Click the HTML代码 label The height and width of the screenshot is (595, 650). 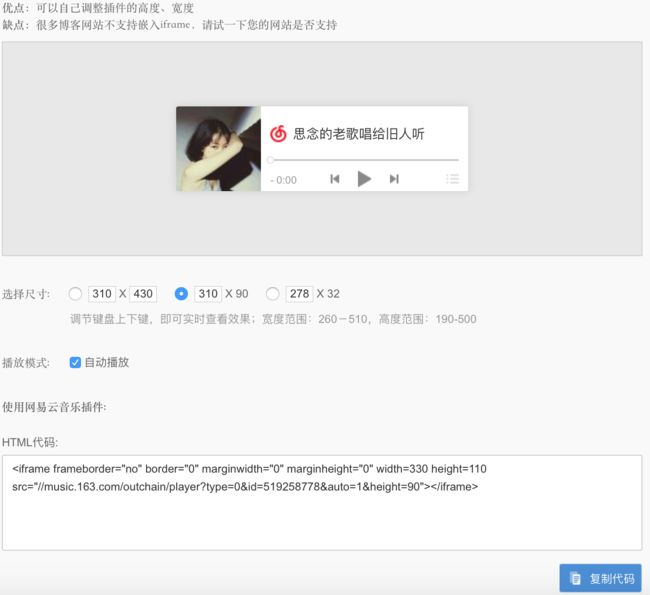point(30,442)
